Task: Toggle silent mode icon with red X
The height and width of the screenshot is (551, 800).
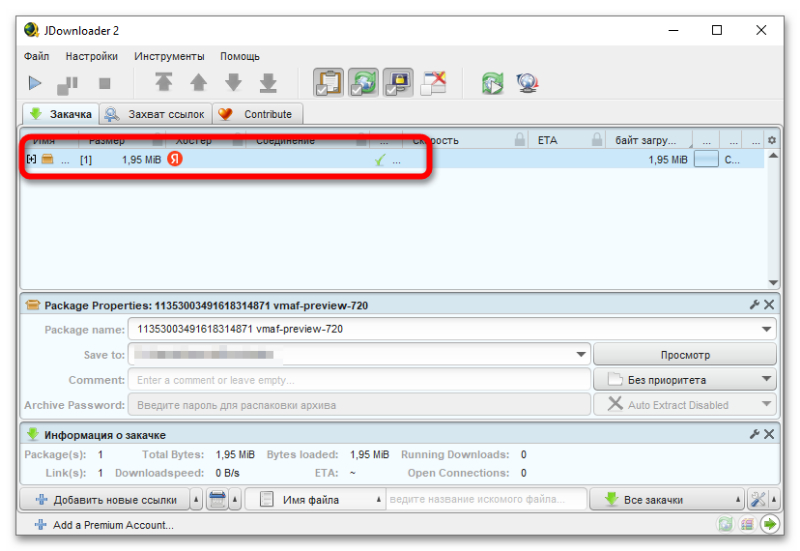Action: click(433, 83)
